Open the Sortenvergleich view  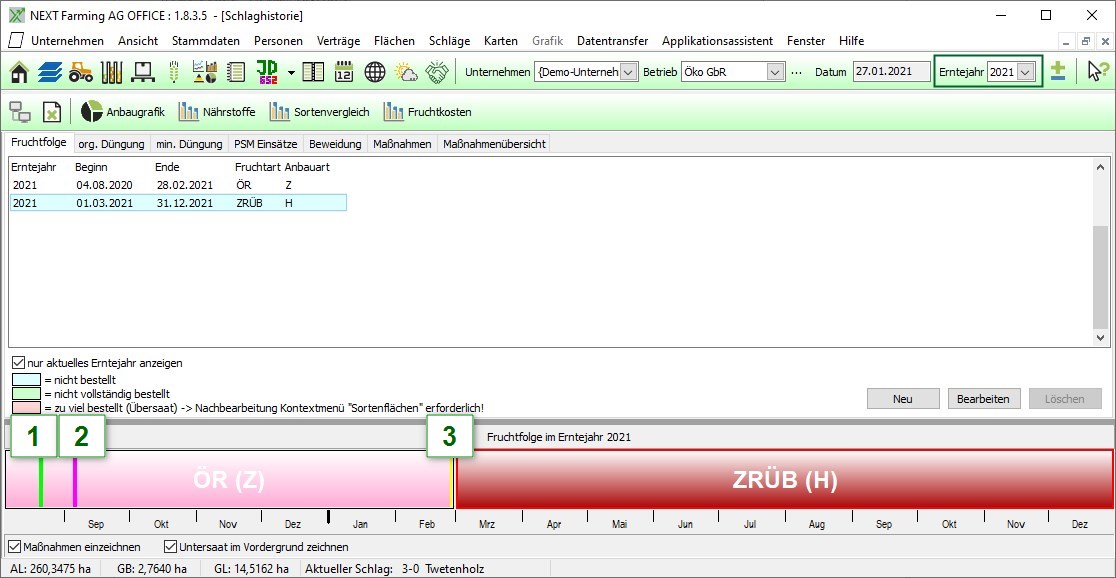[x=320, y=112]
